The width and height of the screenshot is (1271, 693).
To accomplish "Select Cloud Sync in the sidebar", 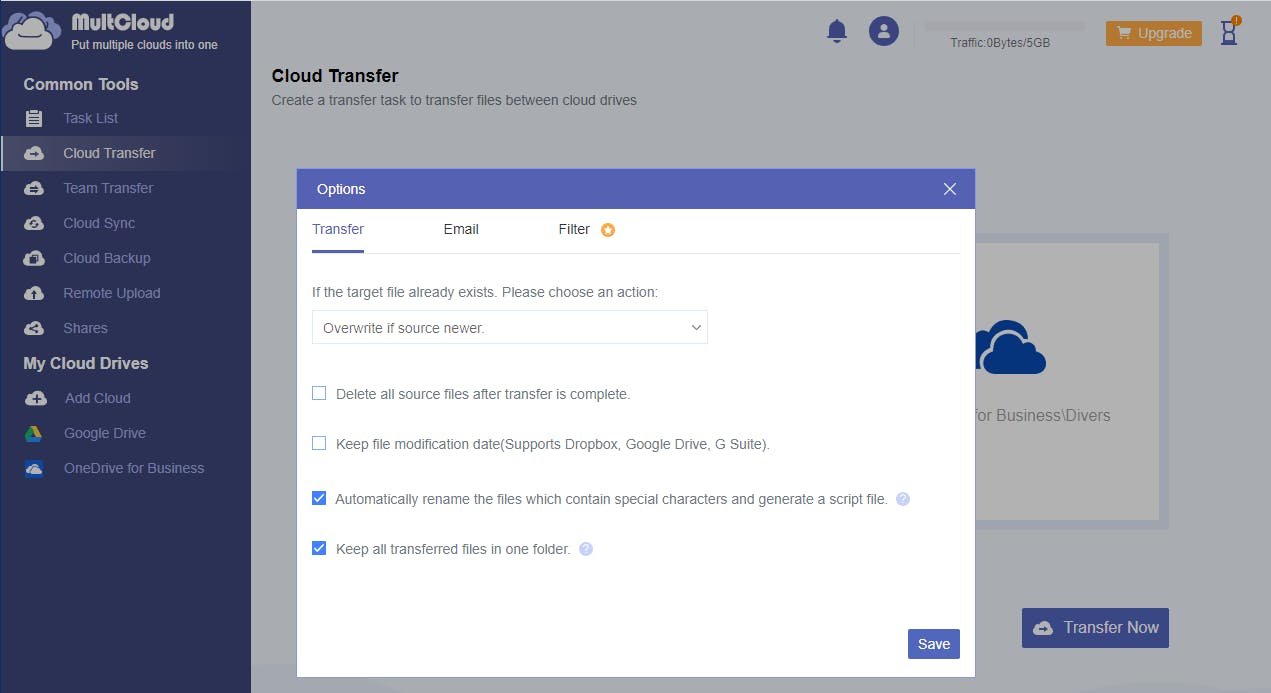I will coord(98,223).
